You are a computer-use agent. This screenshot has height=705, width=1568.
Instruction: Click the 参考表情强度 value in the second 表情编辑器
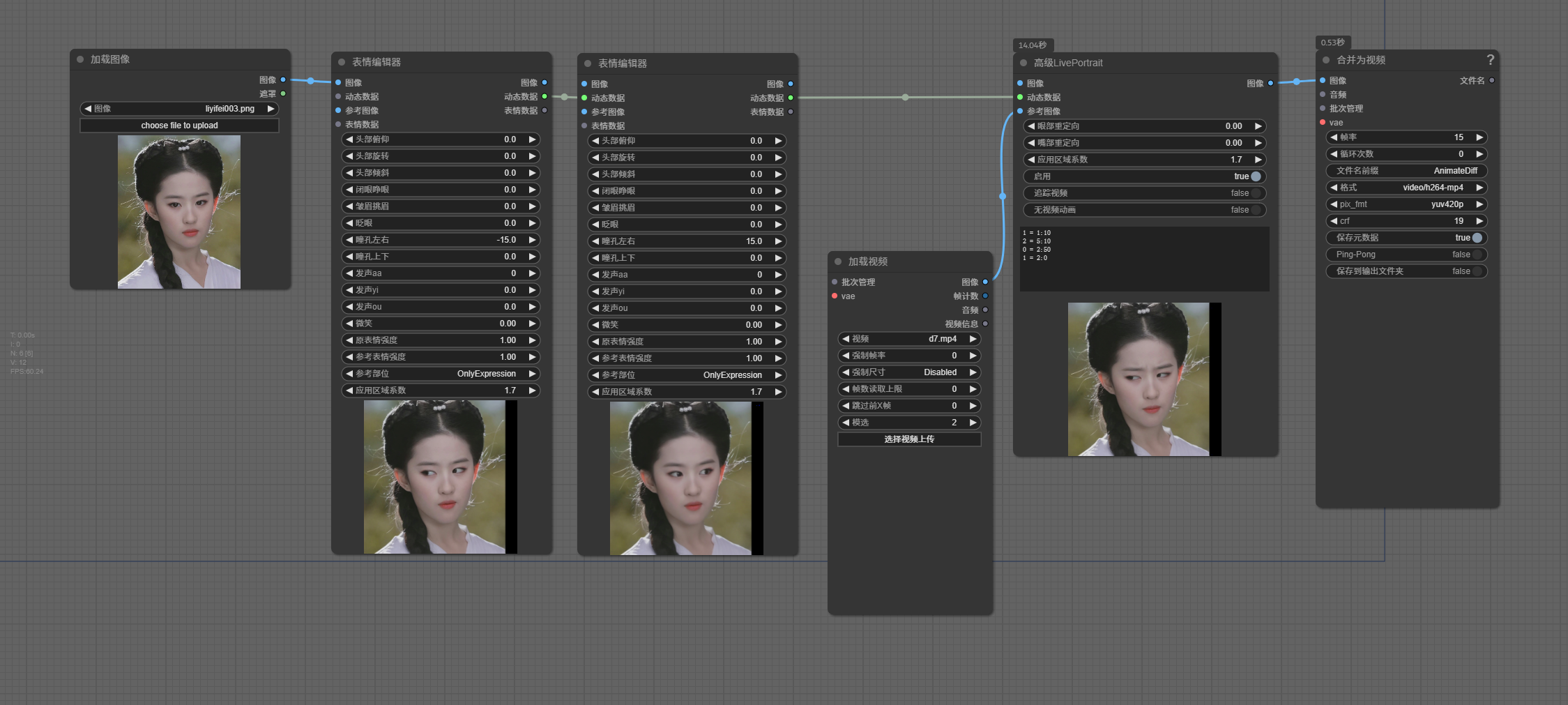pyautogui.click(x=754, y=358)
